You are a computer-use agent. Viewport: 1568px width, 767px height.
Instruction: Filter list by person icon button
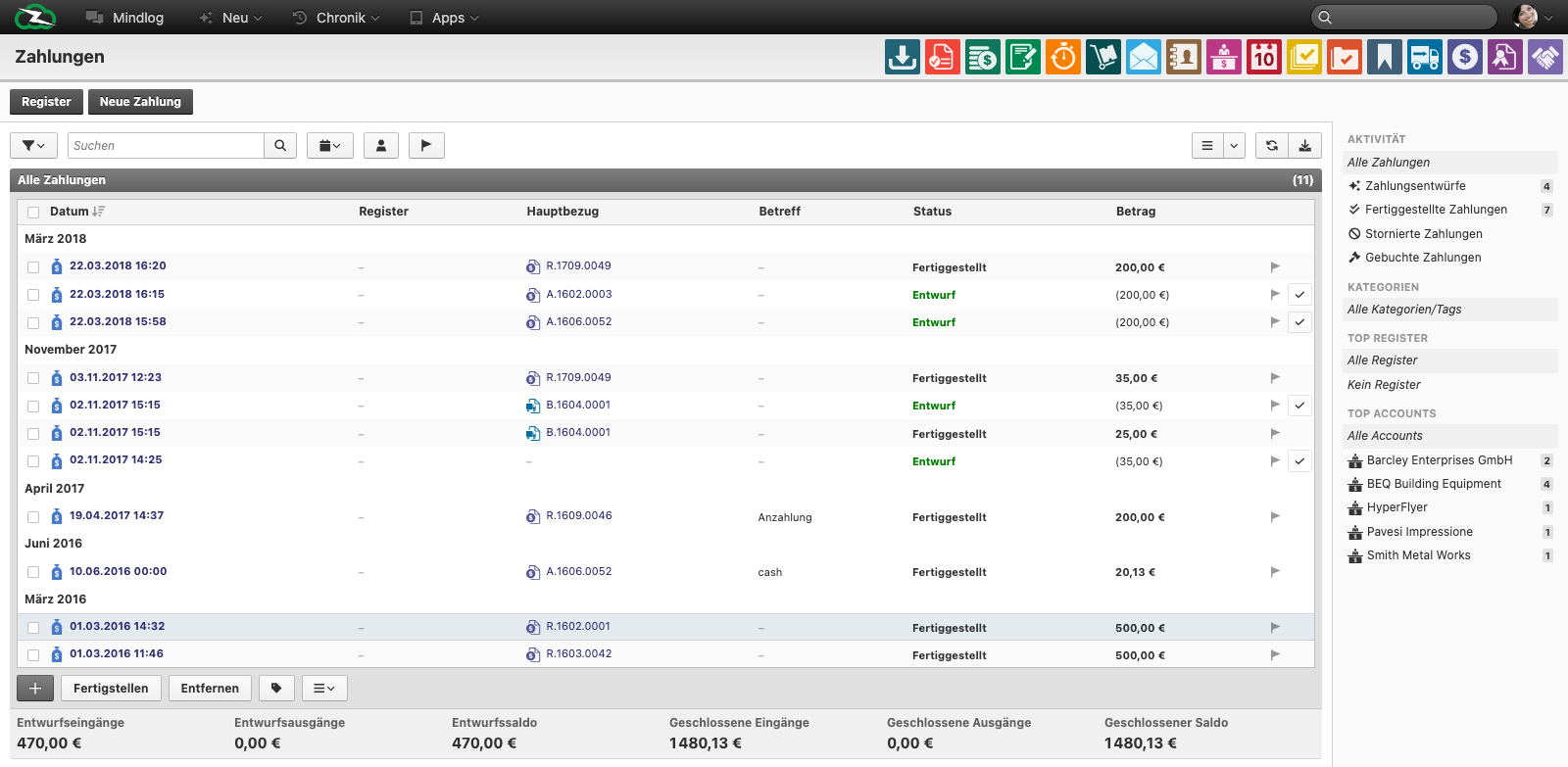381,145
